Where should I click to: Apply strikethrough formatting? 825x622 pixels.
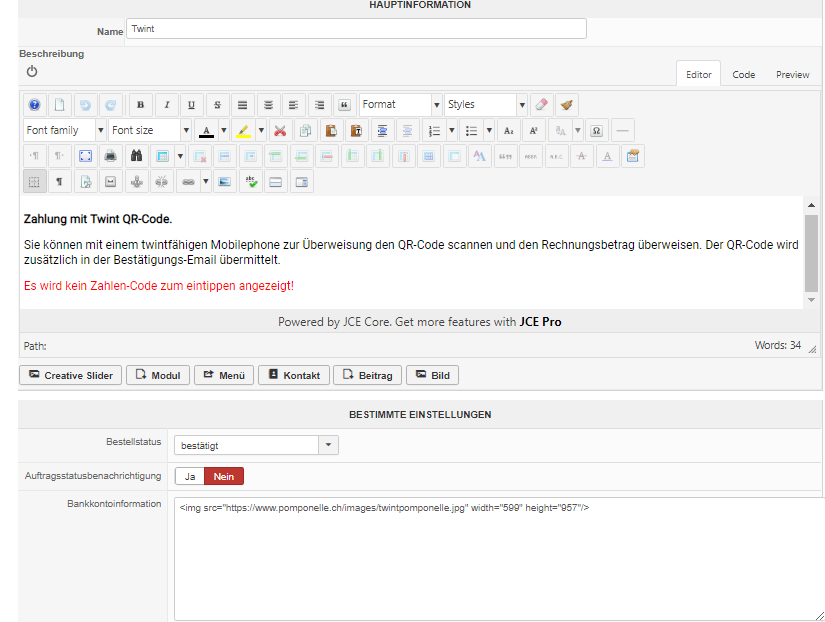coord(217,105)
